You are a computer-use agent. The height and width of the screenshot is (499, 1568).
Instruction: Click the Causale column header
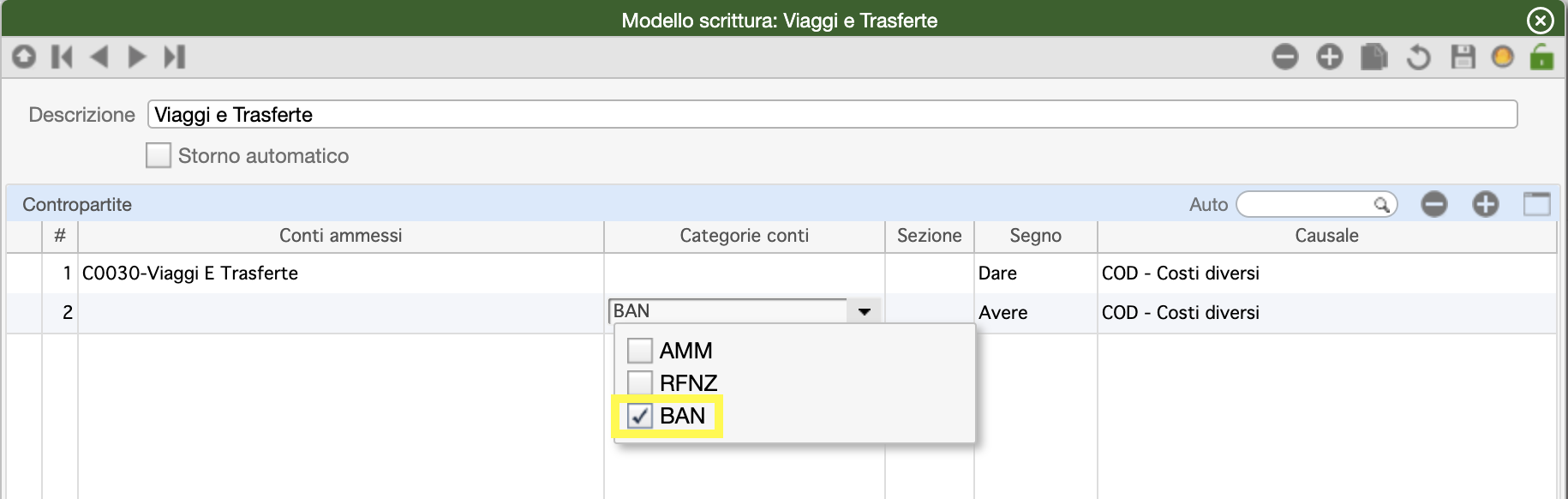(x=1326, y=236)
